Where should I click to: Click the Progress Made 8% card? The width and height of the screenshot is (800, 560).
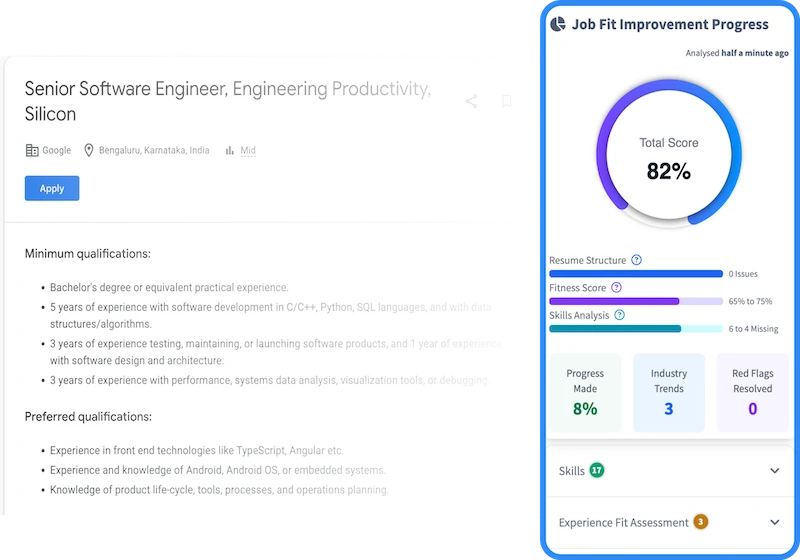585,392
